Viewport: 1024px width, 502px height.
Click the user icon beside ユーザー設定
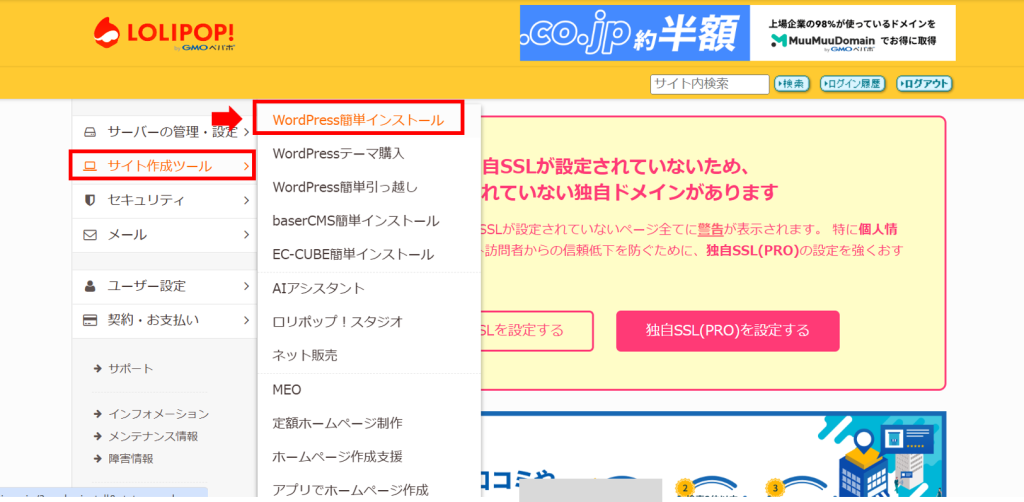tap(90, 286)
